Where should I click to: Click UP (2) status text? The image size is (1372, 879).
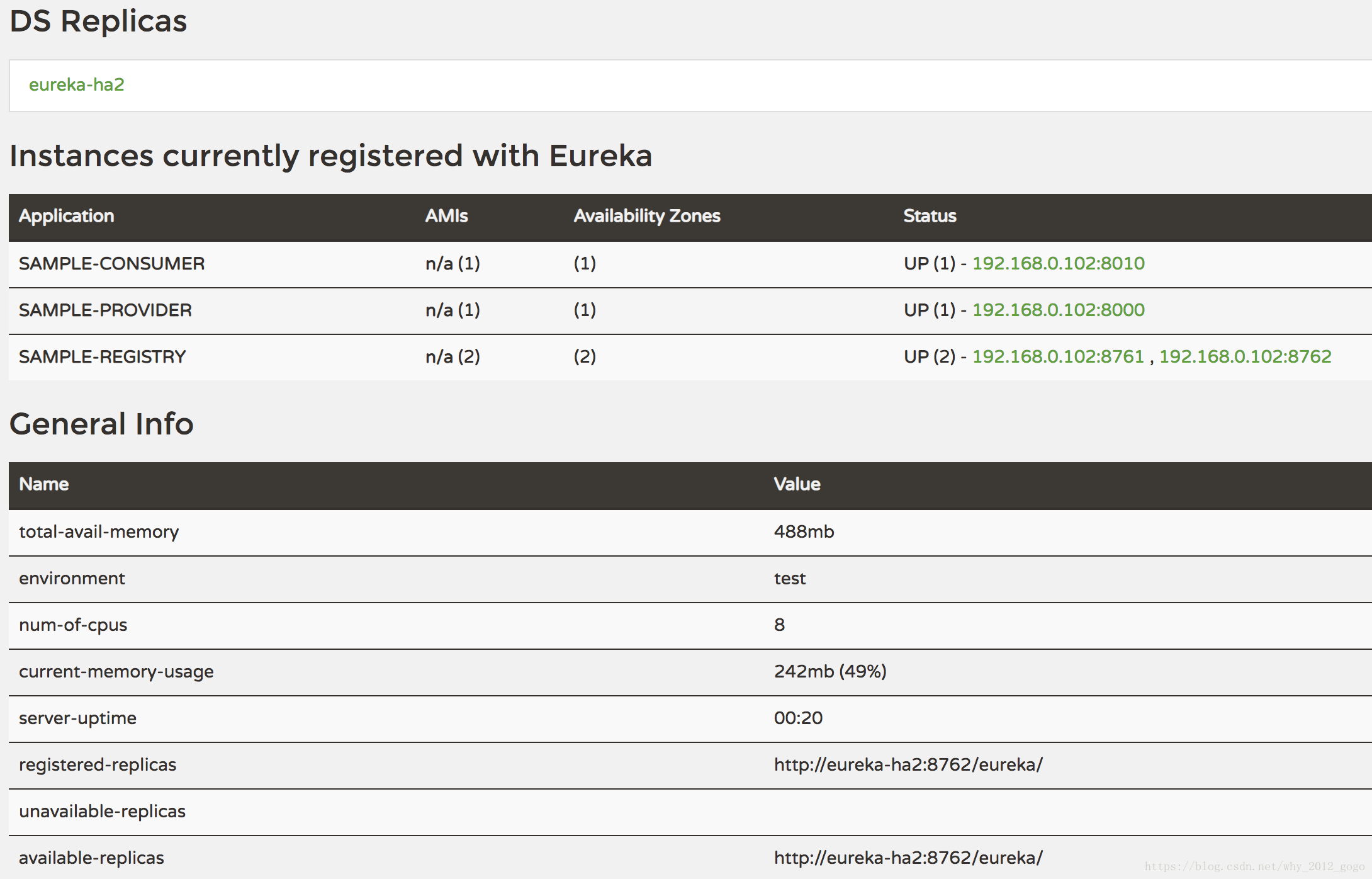pyautogui.click(x=930, y=356)
